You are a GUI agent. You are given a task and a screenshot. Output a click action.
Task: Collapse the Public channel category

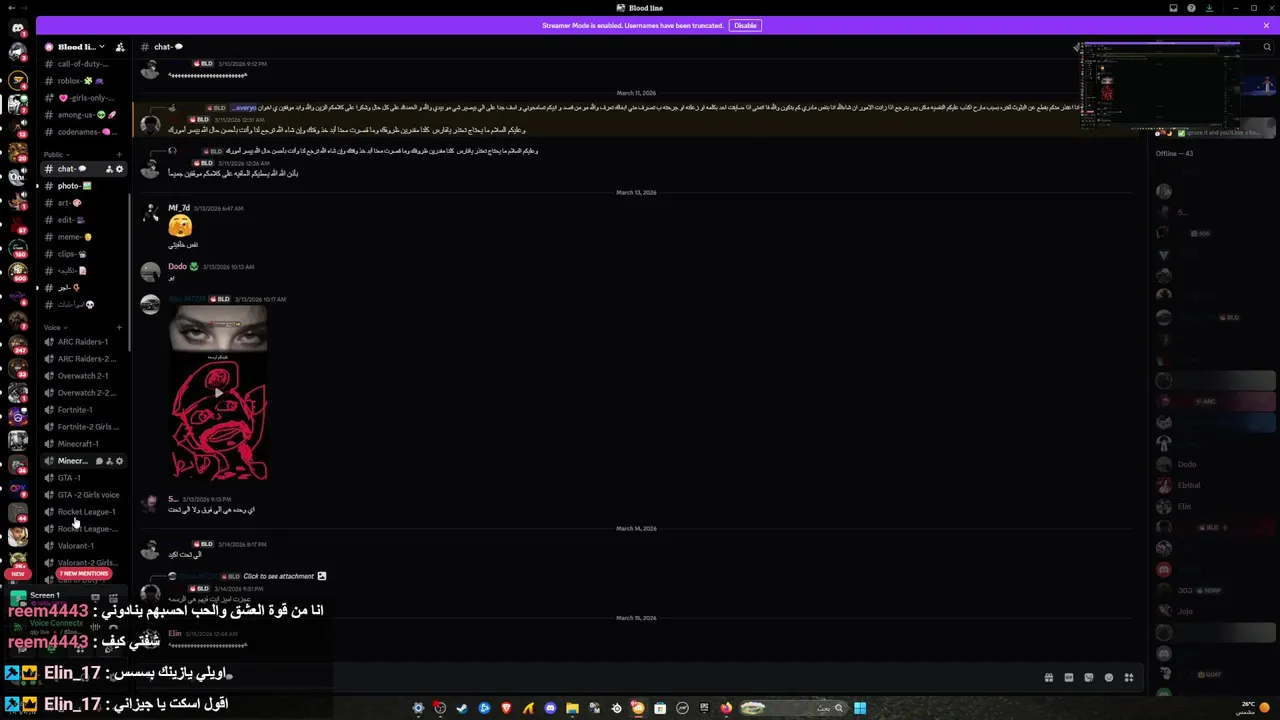54,155
